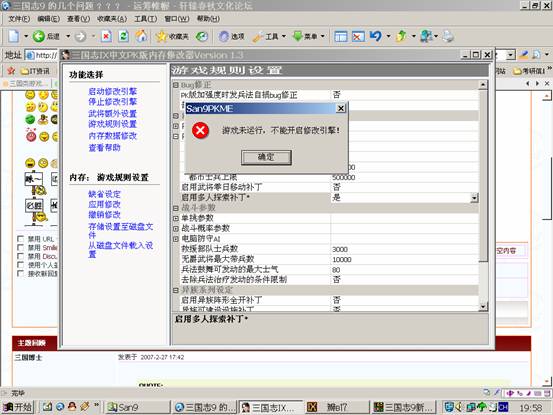Click the 开始 Start button
This screenshot has height=415, width=553.
point(18,407)
